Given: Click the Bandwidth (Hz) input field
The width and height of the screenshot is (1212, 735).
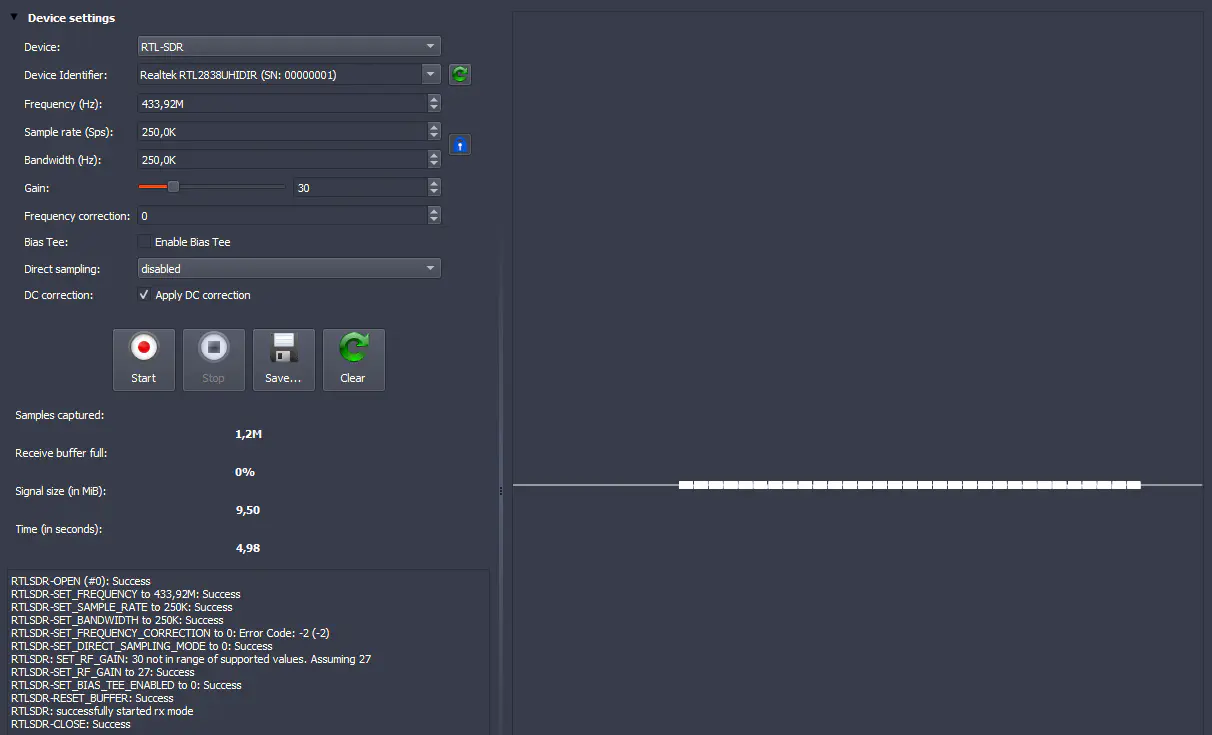Looking at the screenshot, I should point(280,159).
